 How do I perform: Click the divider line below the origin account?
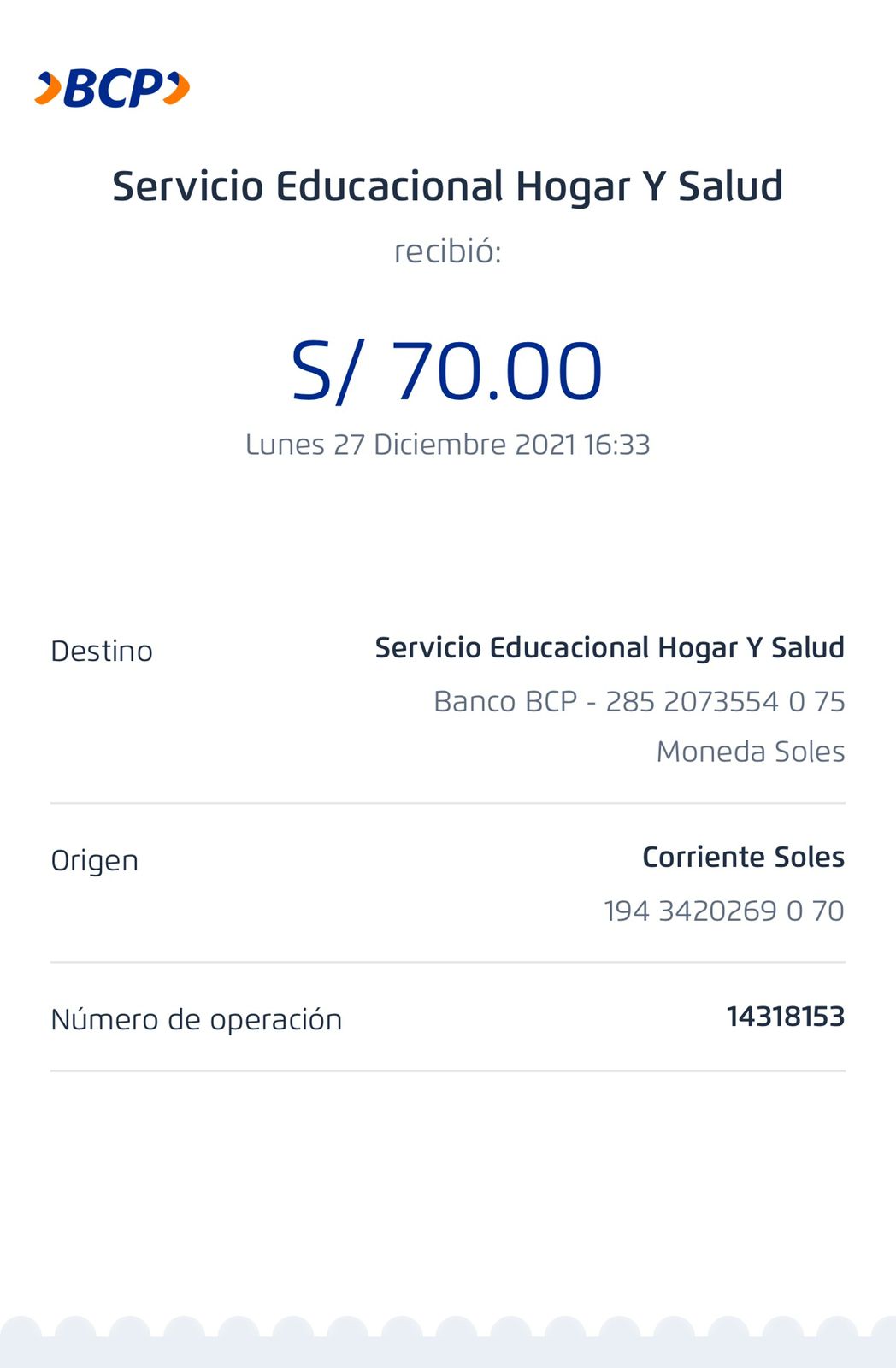pos(447,962)
